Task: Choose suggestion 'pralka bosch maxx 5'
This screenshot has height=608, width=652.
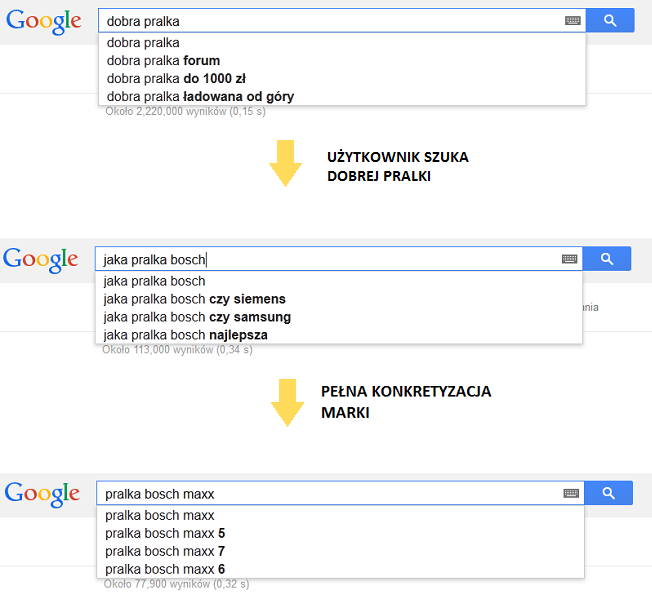Action: pyautogui.click(x=340, y=533)
